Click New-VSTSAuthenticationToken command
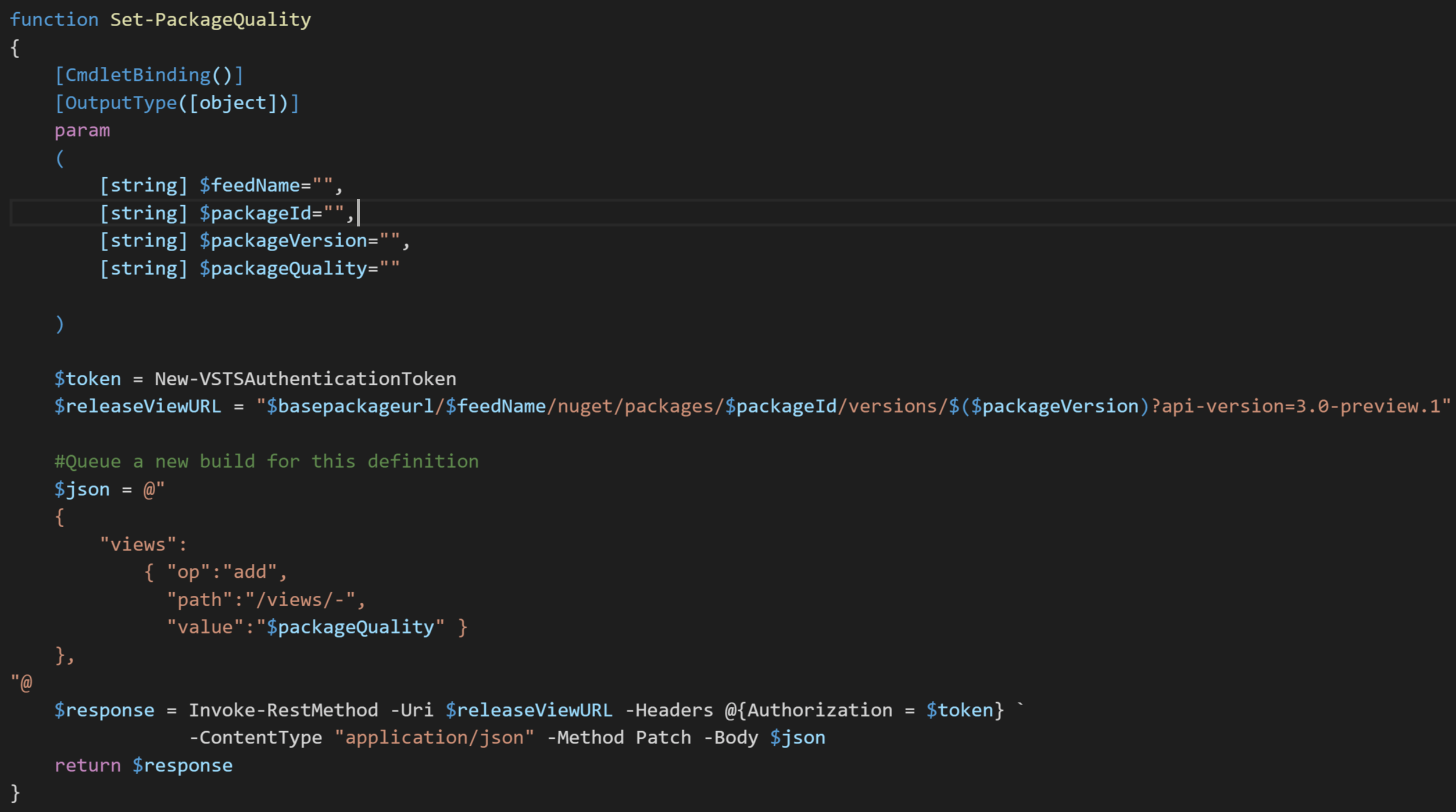 click(x=305, y=379)
